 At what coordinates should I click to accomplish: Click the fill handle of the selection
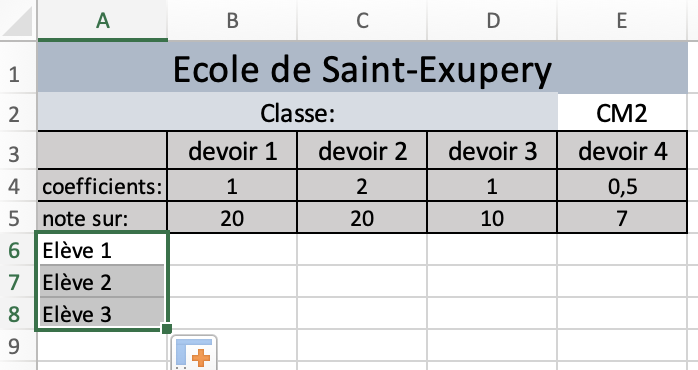167,329
